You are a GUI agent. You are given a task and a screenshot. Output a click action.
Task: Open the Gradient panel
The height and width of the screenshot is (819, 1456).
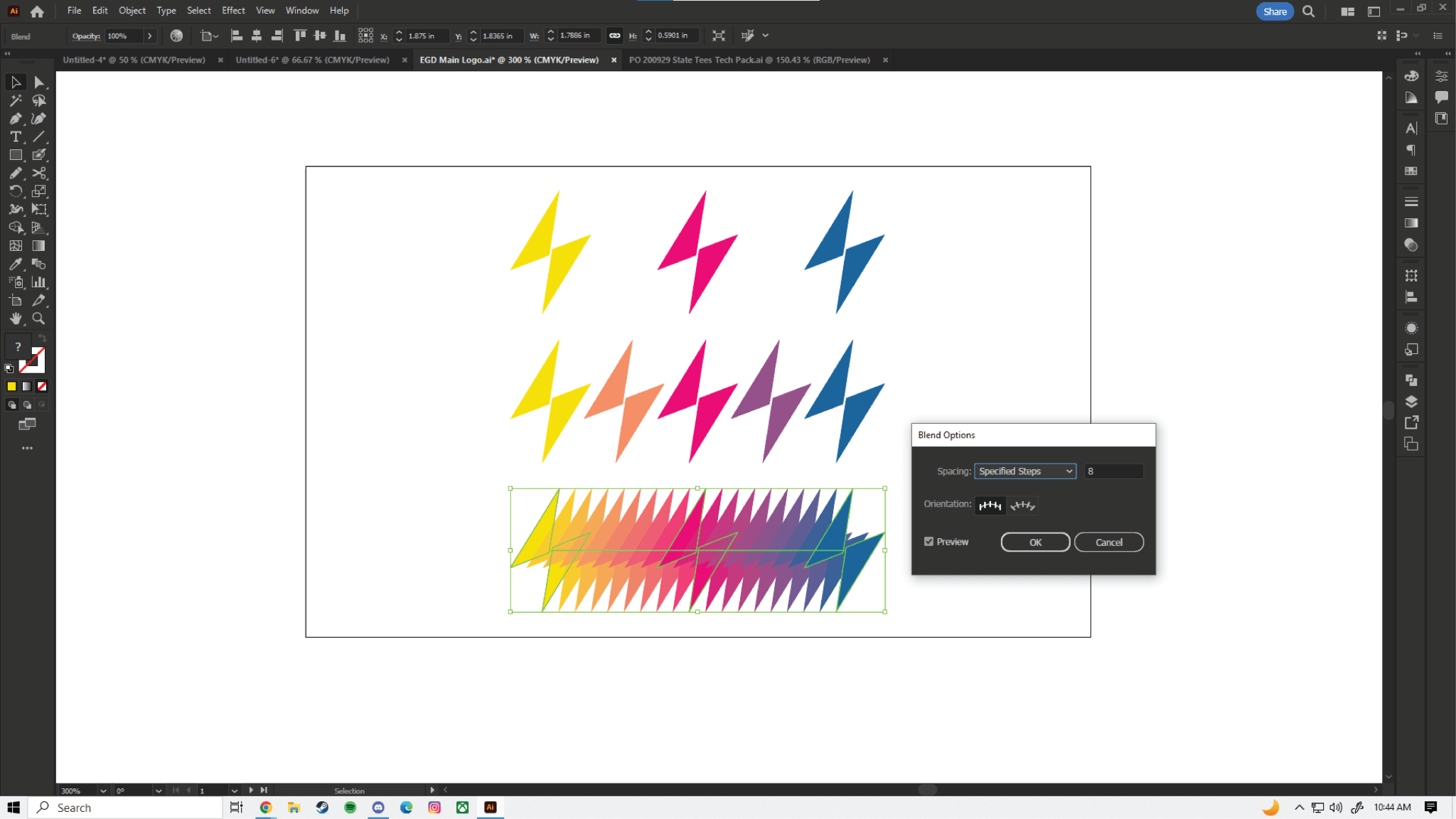(x=1410, y=223)
